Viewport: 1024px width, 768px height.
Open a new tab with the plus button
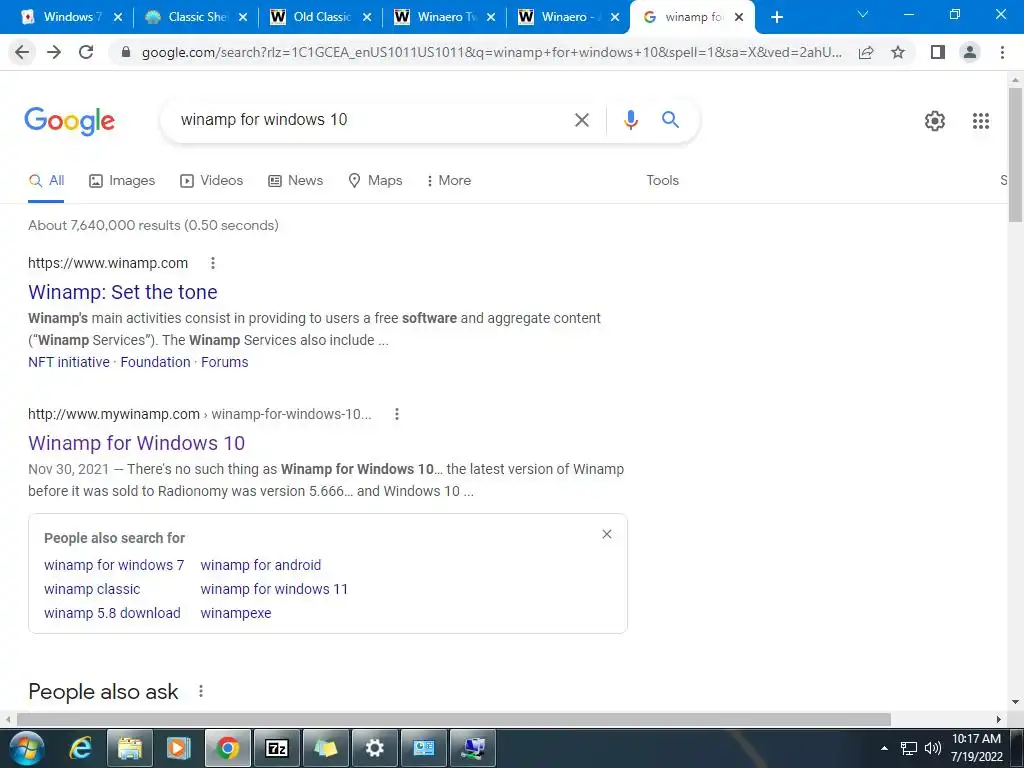776,17
